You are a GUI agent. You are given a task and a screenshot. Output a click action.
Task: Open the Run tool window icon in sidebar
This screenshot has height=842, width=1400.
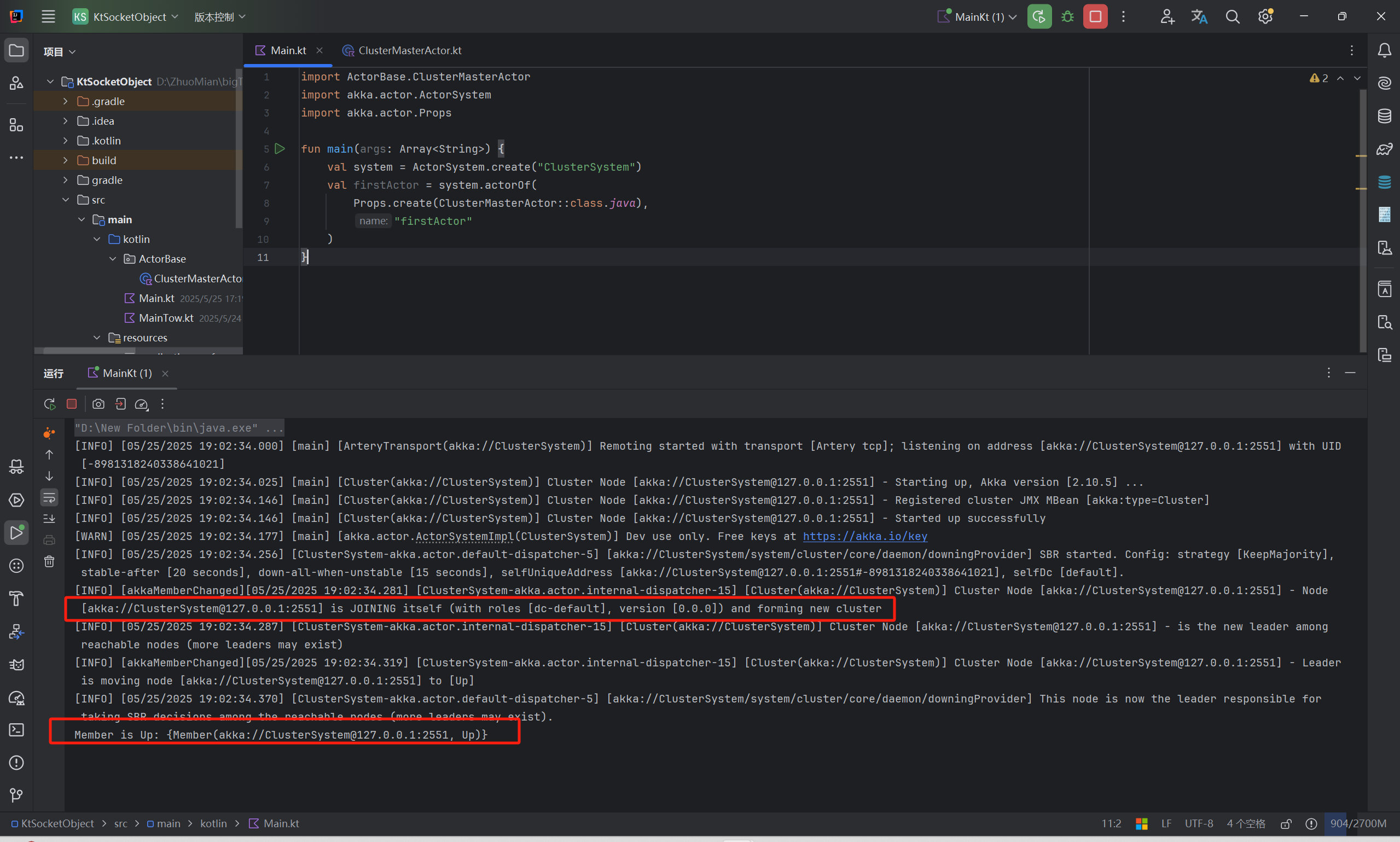(x=16, y=533)
